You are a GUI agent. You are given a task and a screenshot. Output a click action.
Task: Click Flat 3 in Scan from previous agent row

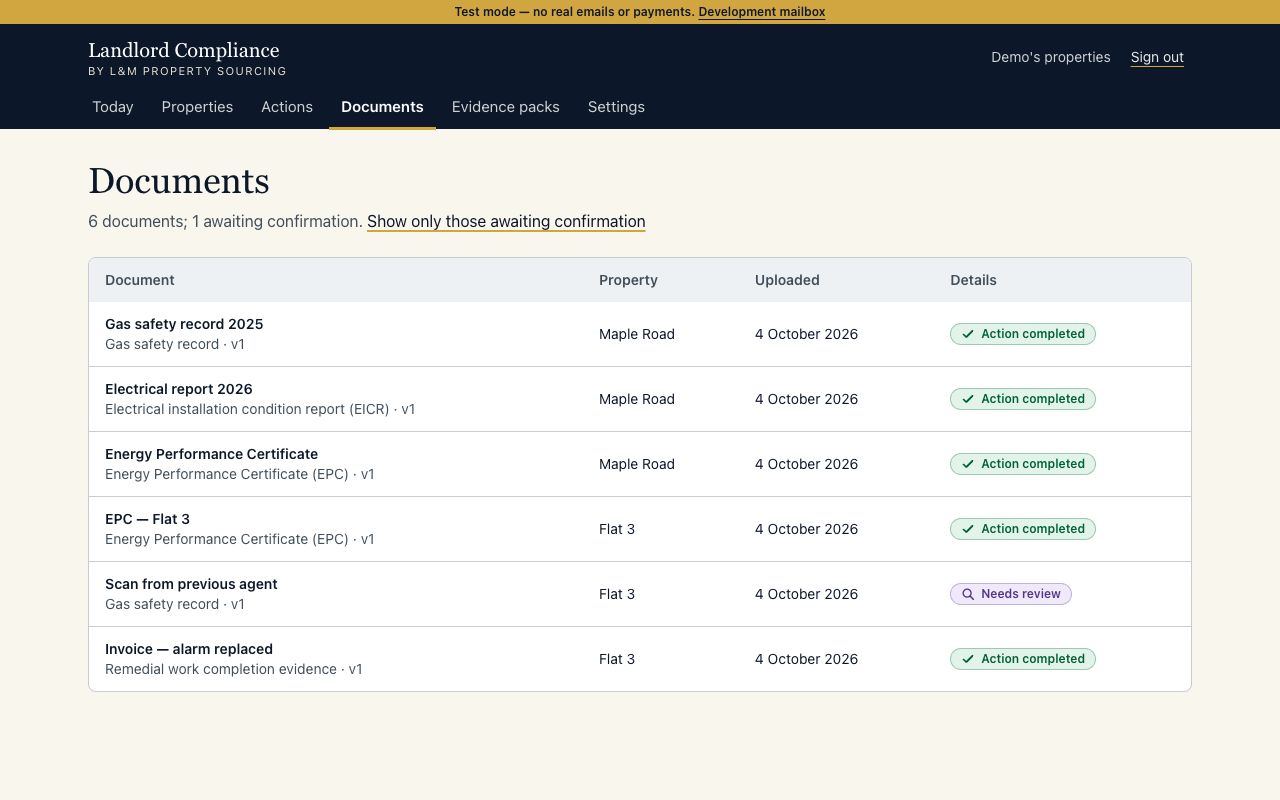(617, 594)
